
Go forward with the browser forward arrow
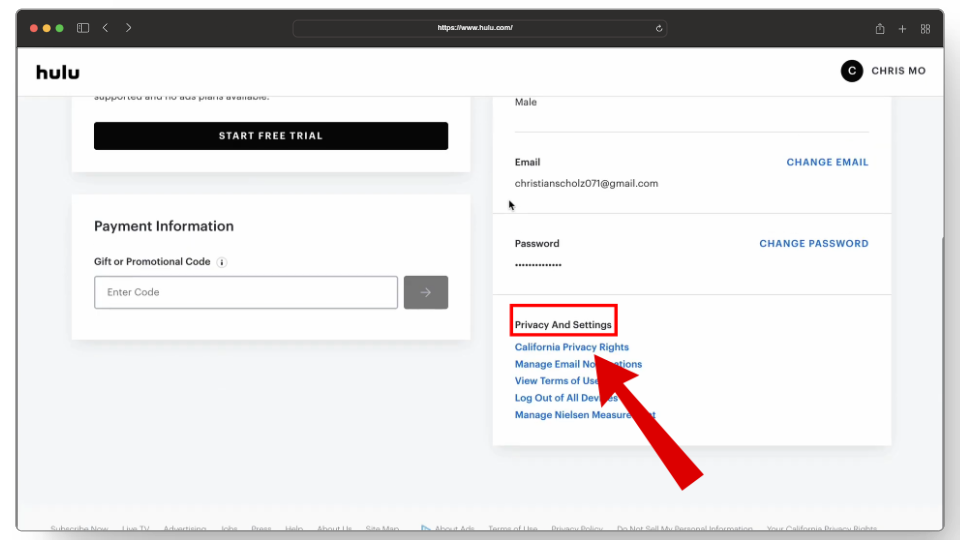click(x=128, y=28)
